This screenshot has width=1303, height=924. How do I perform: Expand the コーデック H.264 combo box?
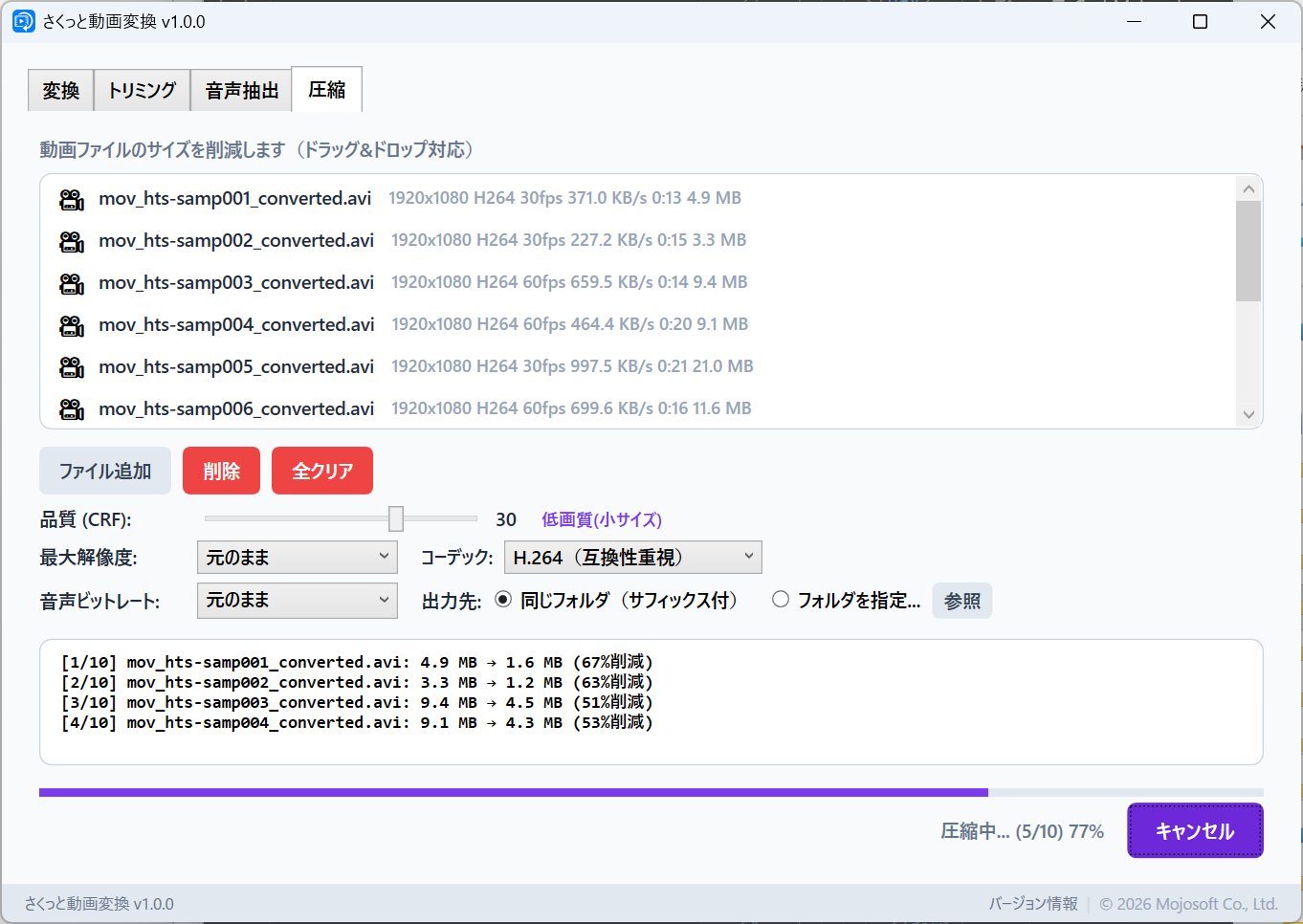(x=632, y=557)
